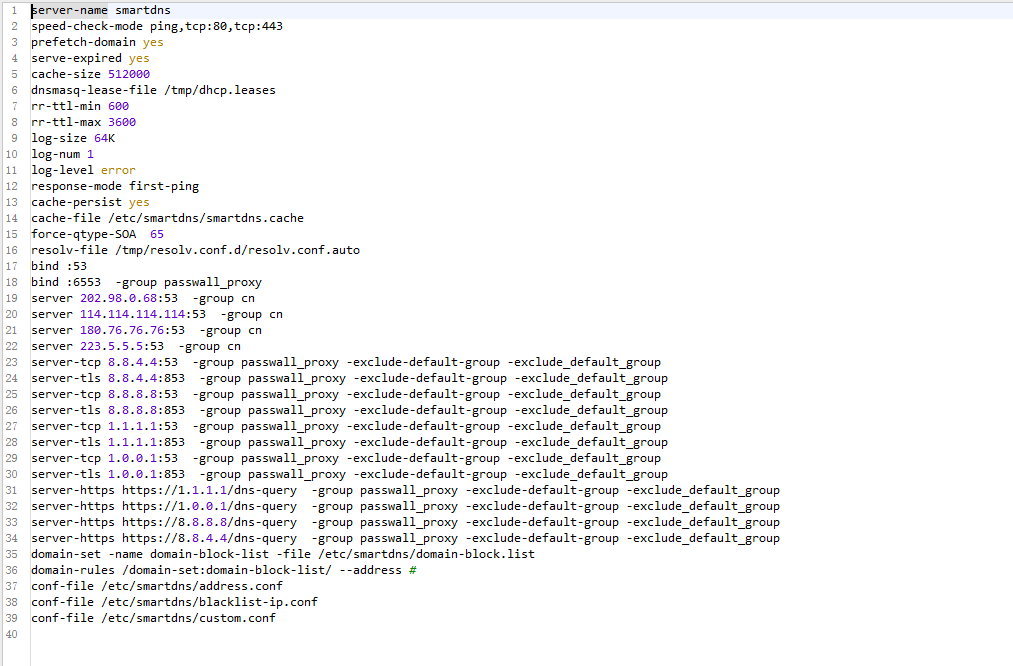Click conf-file blacklist-ip.conf line
Viewport: 1013px width, 666px height.
174,602
